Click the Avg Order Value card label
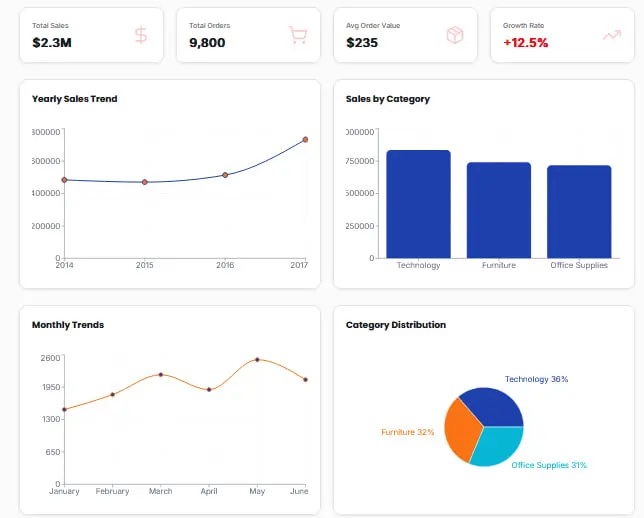 (373, 25)
